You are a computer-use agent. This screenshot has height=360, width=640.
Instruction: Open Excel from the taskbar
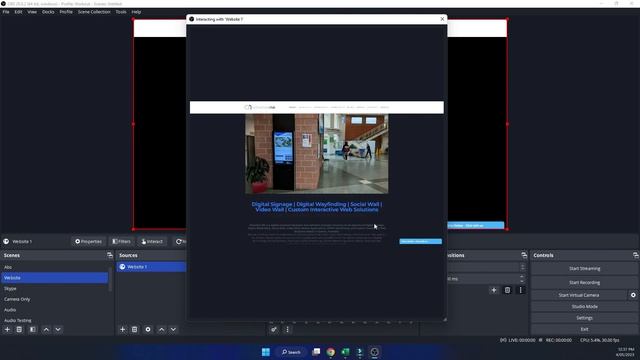click(x=345, y=352)
